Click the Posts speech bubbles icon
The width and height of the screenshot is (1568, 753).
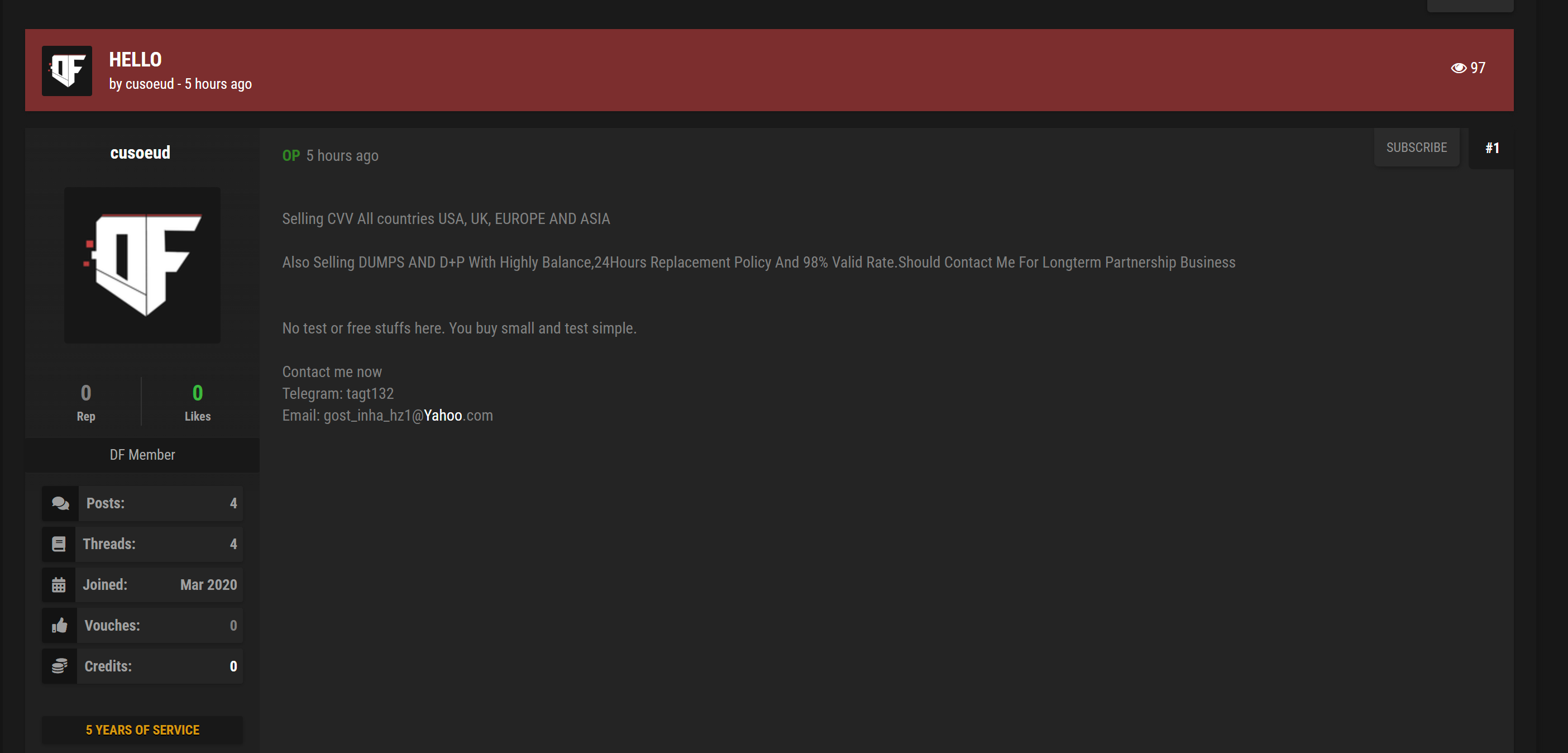[x=60, y=503]
